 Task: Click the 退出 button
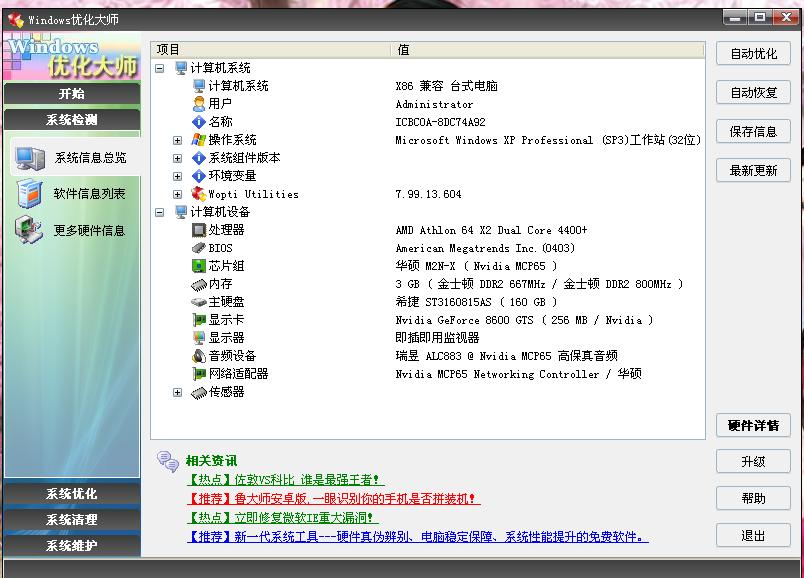(x=753, y=536)
